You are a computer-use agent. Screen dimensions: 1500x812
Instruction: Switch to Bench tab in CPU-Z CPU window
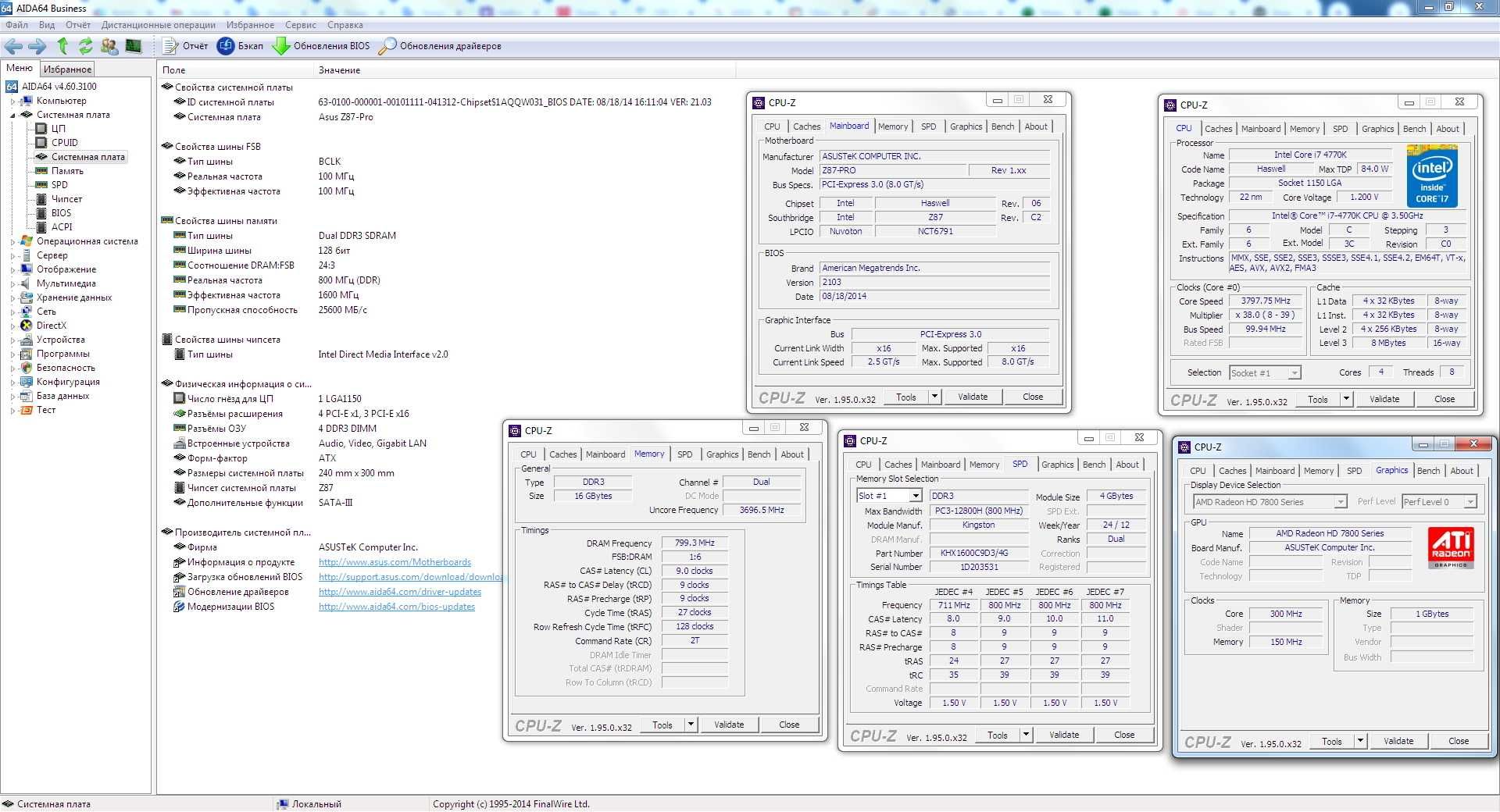[x=1414, y=129]
